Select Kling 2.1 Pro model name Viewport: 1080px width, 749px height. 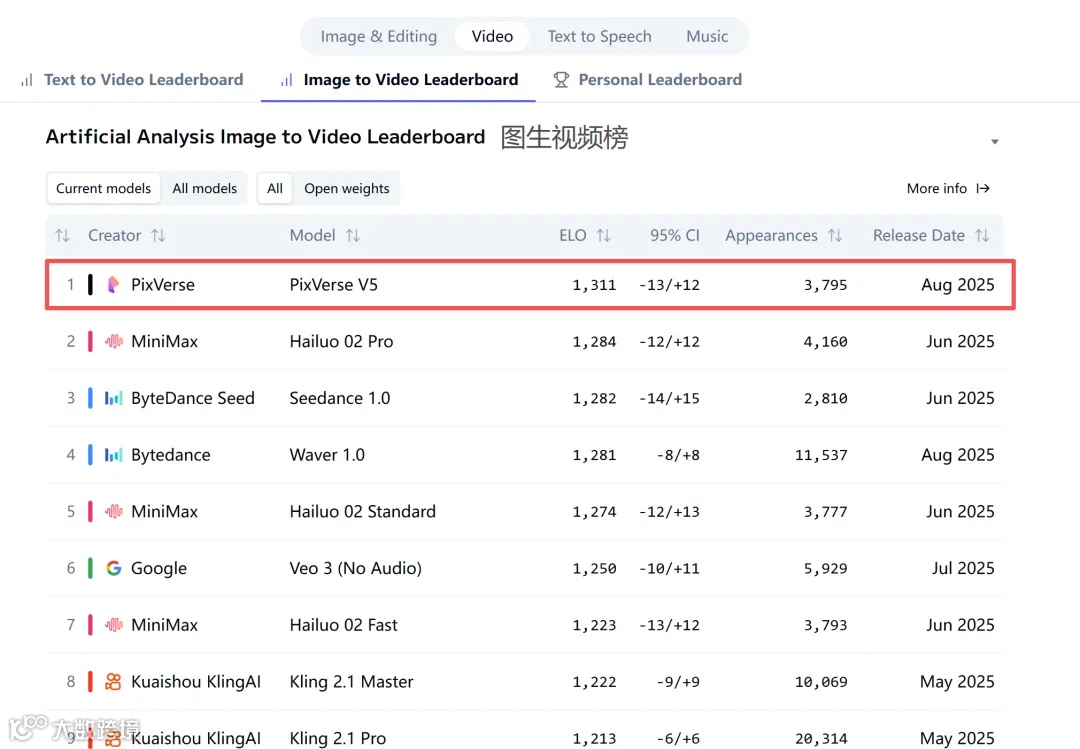pos(338,738)
